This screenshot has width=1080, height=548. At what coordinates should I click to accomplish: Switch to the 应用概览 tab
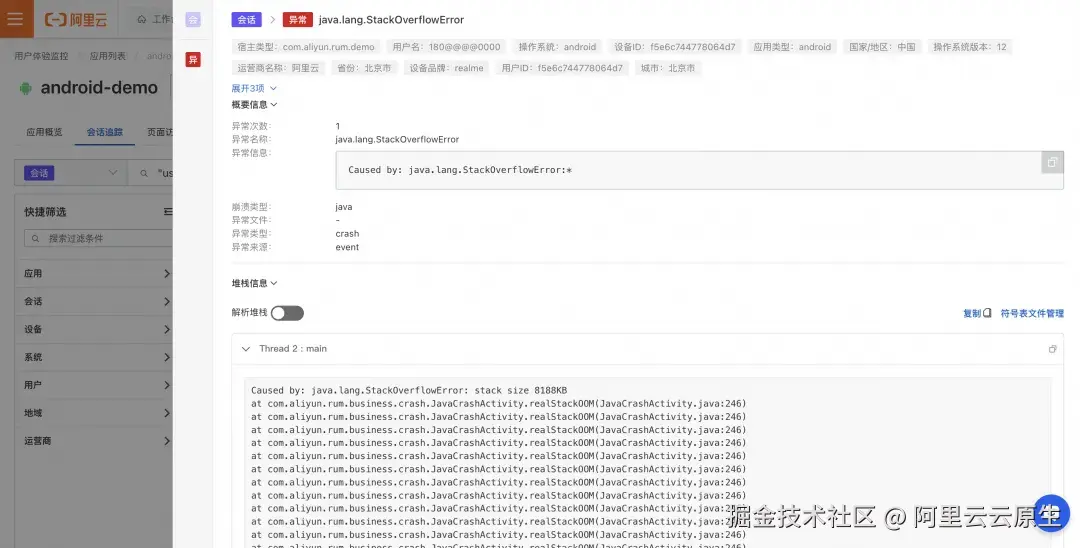tap(44, 131)
